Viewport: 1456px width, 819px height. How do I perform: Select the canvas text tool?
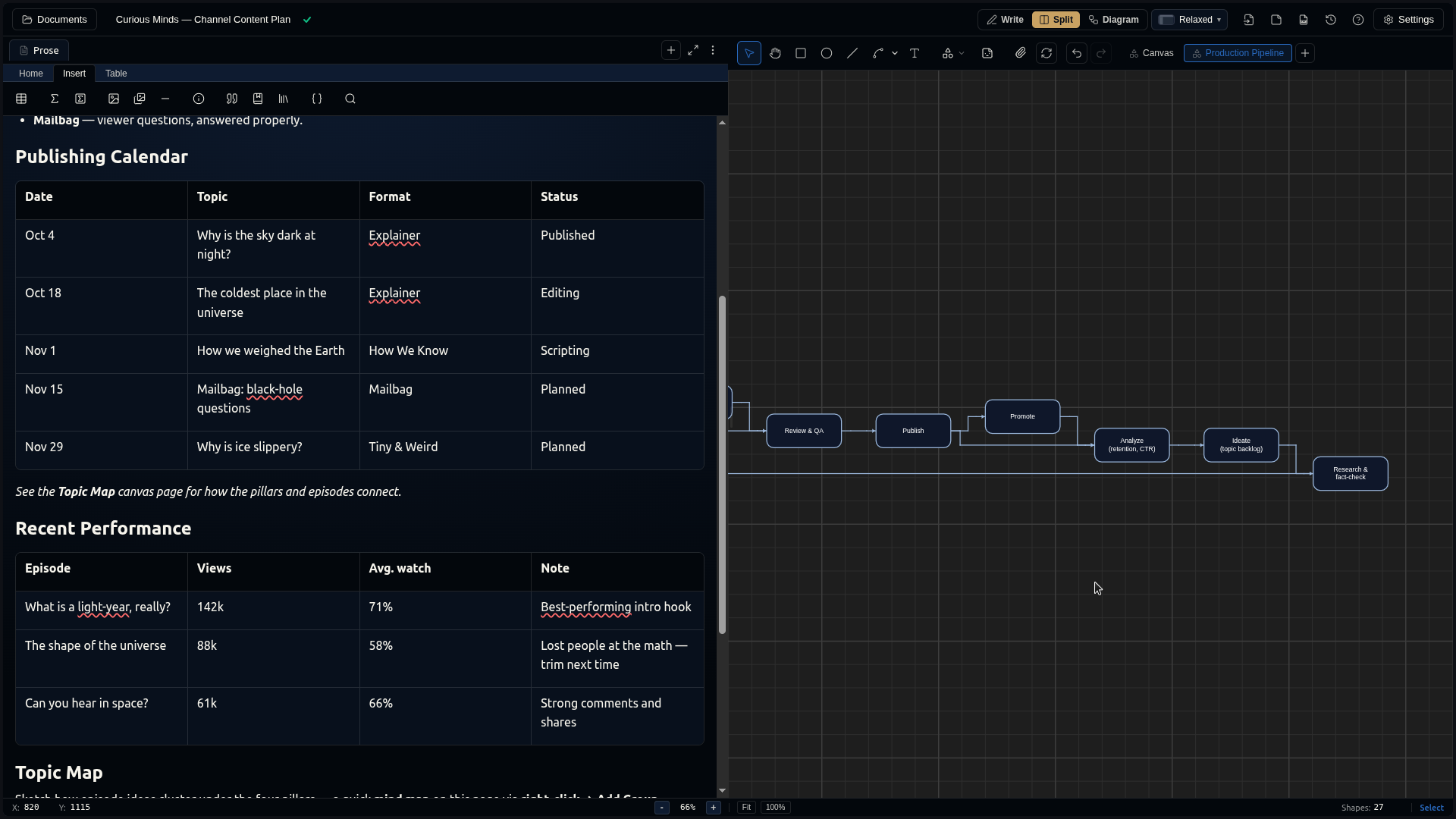pyautogui.click(x=915, y=53)
